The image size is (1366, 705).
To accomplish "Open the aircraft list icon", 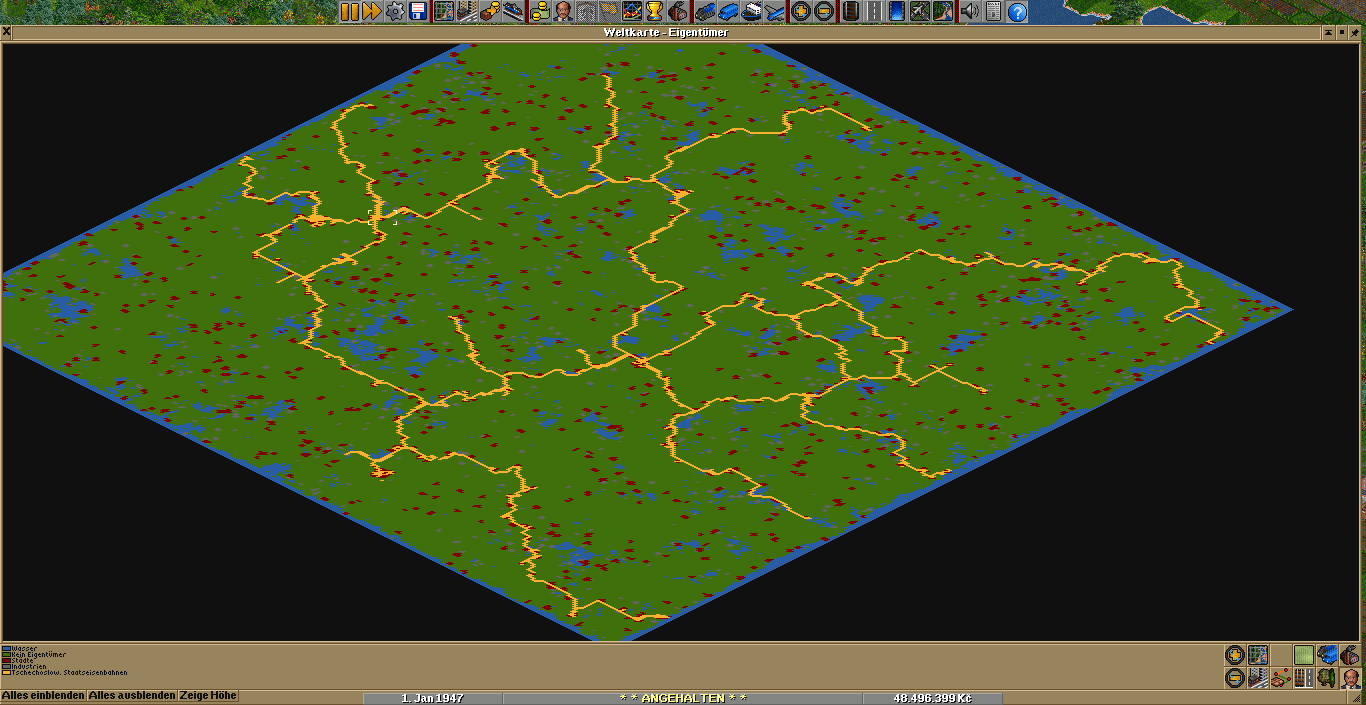I will pos(774,12).
